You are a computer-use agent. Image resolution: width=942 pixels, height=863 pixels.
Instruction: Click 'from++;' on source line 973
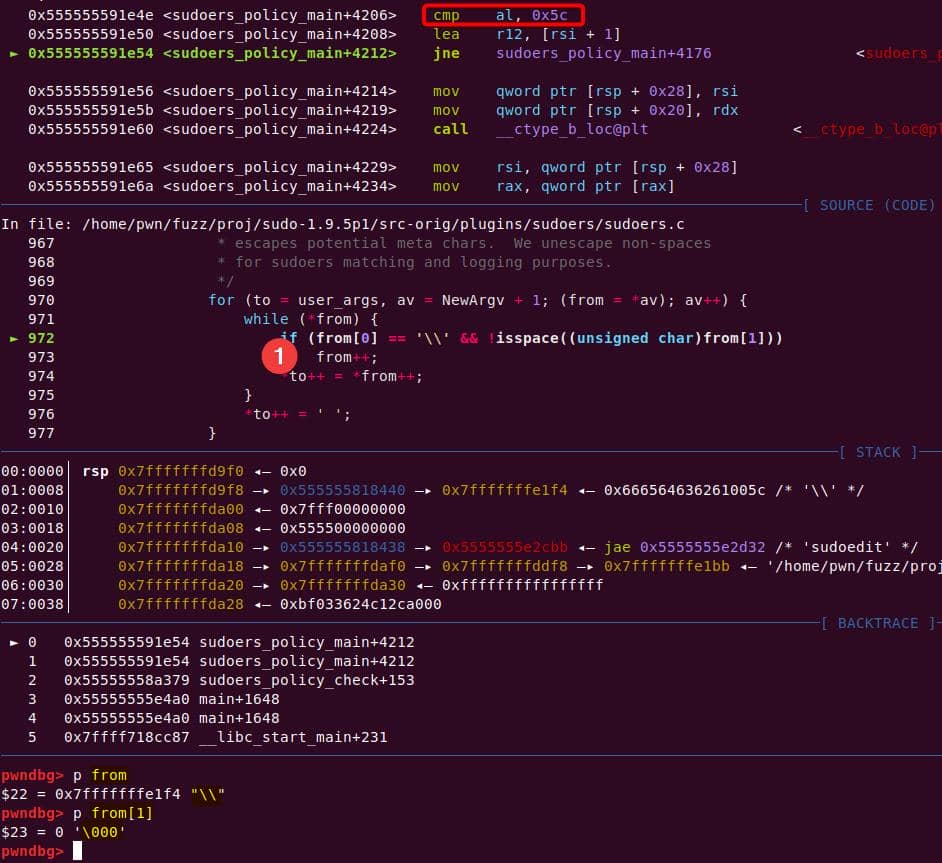click(x=347, y=357)
